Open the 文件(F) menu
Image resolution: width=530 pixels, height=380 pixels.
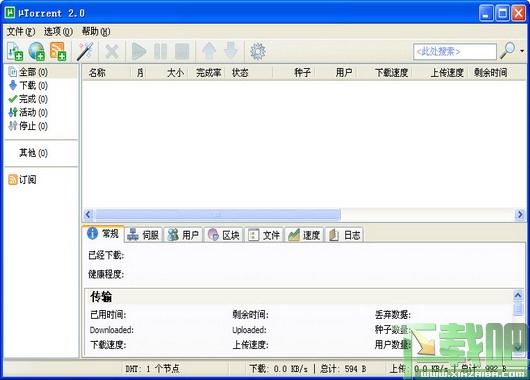pyautogui.click(x=21, y=32)
